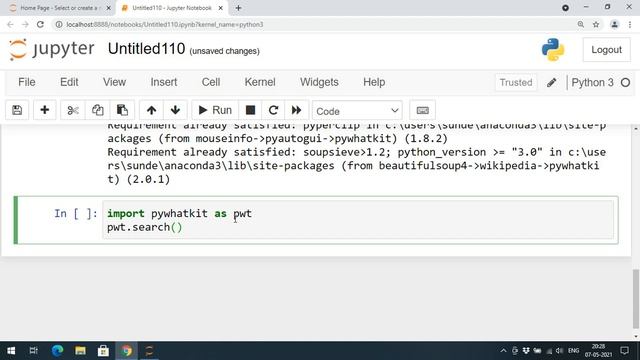Open the Help menu

point(374,82)
